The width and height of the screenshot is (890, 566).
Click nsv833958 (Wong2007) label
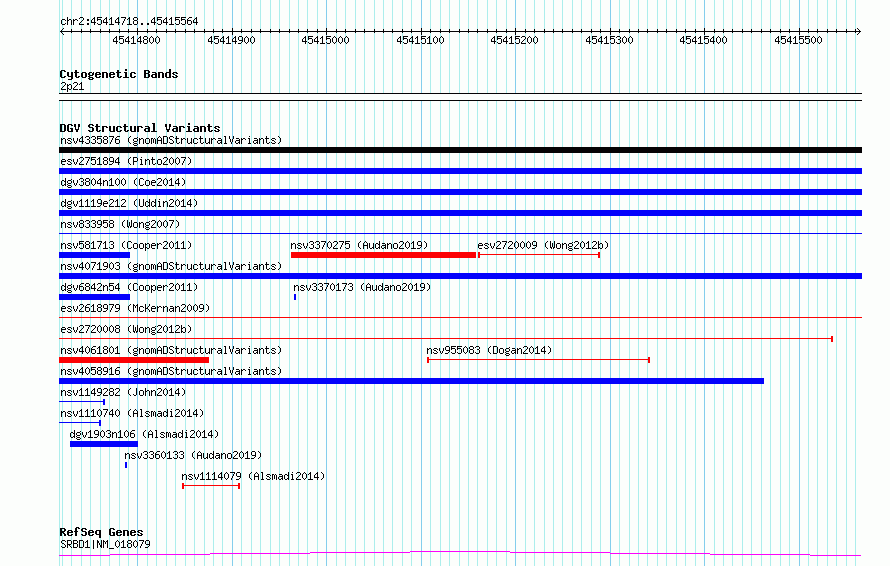point(120,224)
